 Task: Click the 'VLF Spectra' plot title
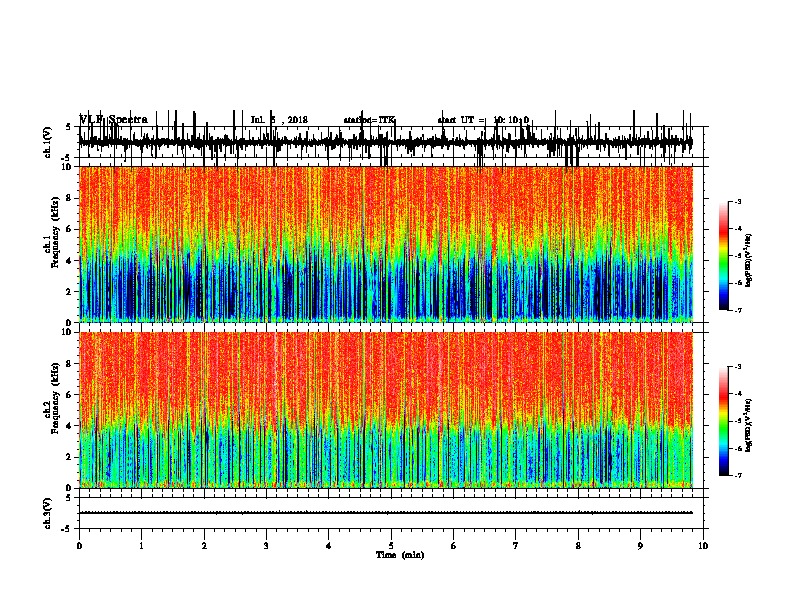(114, 120)
